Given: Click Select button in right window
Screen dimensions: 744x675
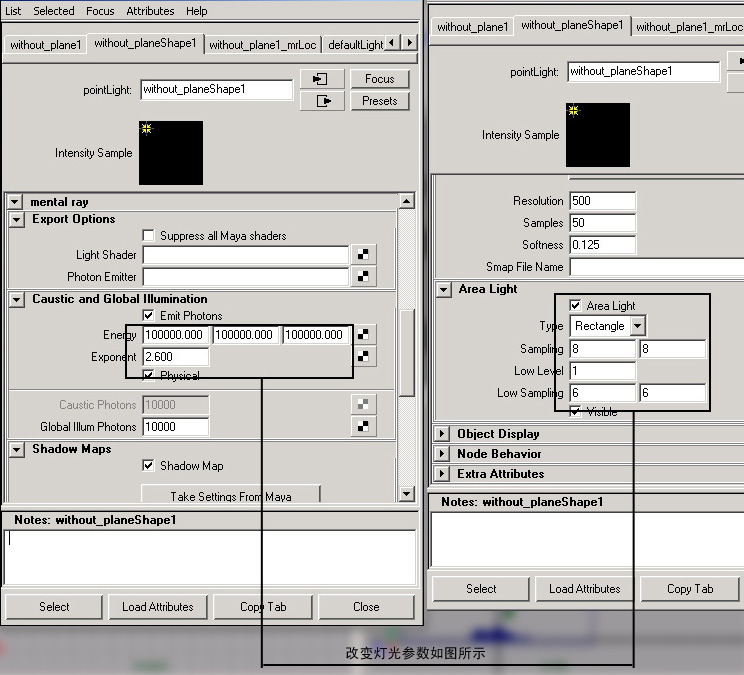Looking at the screenshot, I should pyautogui.click(x=481, y=589).
